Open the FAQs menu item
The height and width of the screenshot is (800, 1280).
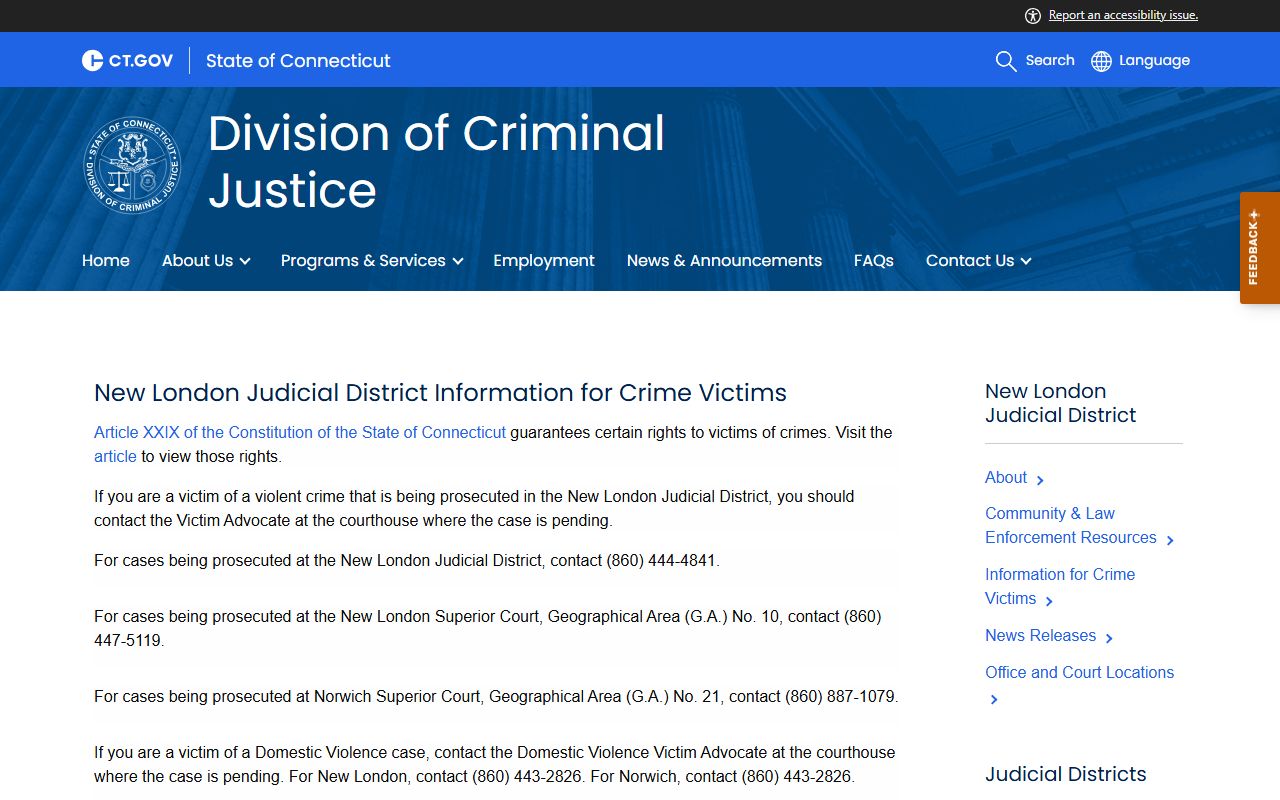tap(874, 260)
